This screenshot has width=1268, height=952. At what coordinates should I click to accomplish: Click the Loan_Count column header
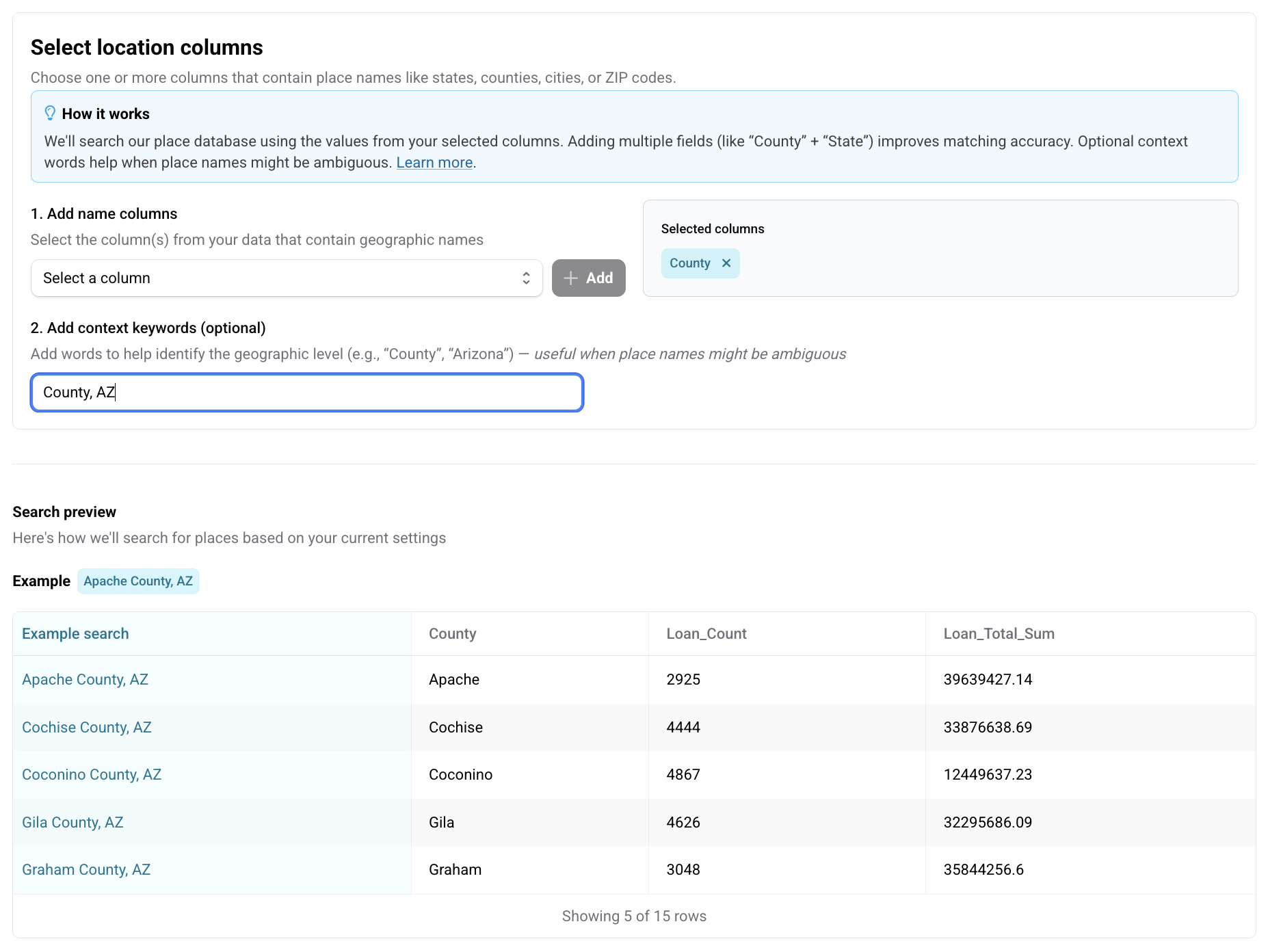706,634
